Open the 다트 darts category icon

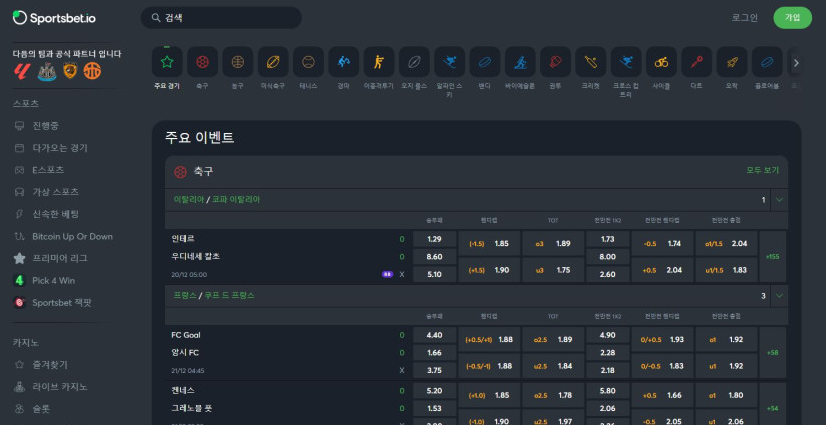[x=696, y=62]
